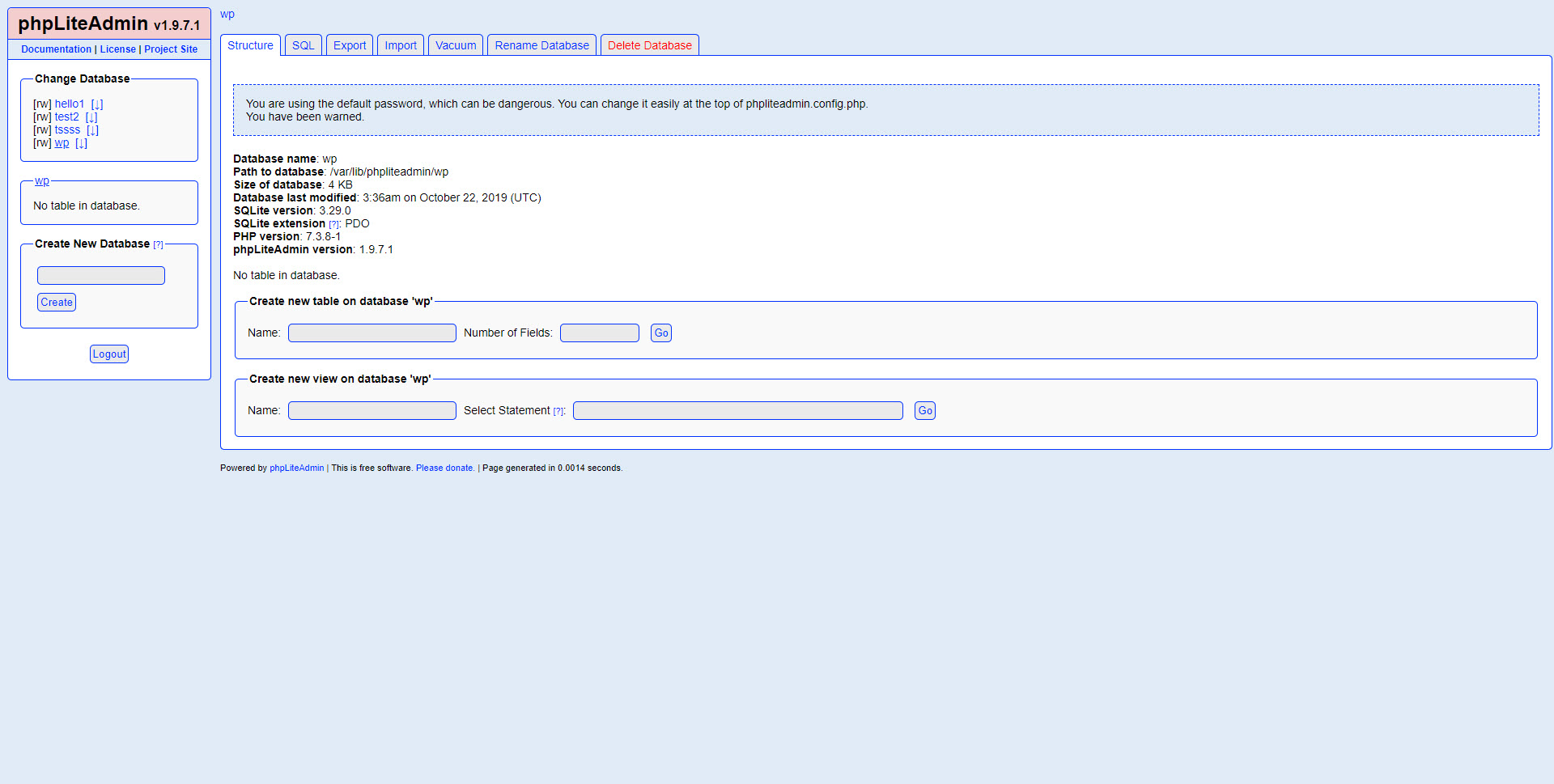Select the Vacuum tab
Screen dimensions: 1554x784
click(456, 45)
